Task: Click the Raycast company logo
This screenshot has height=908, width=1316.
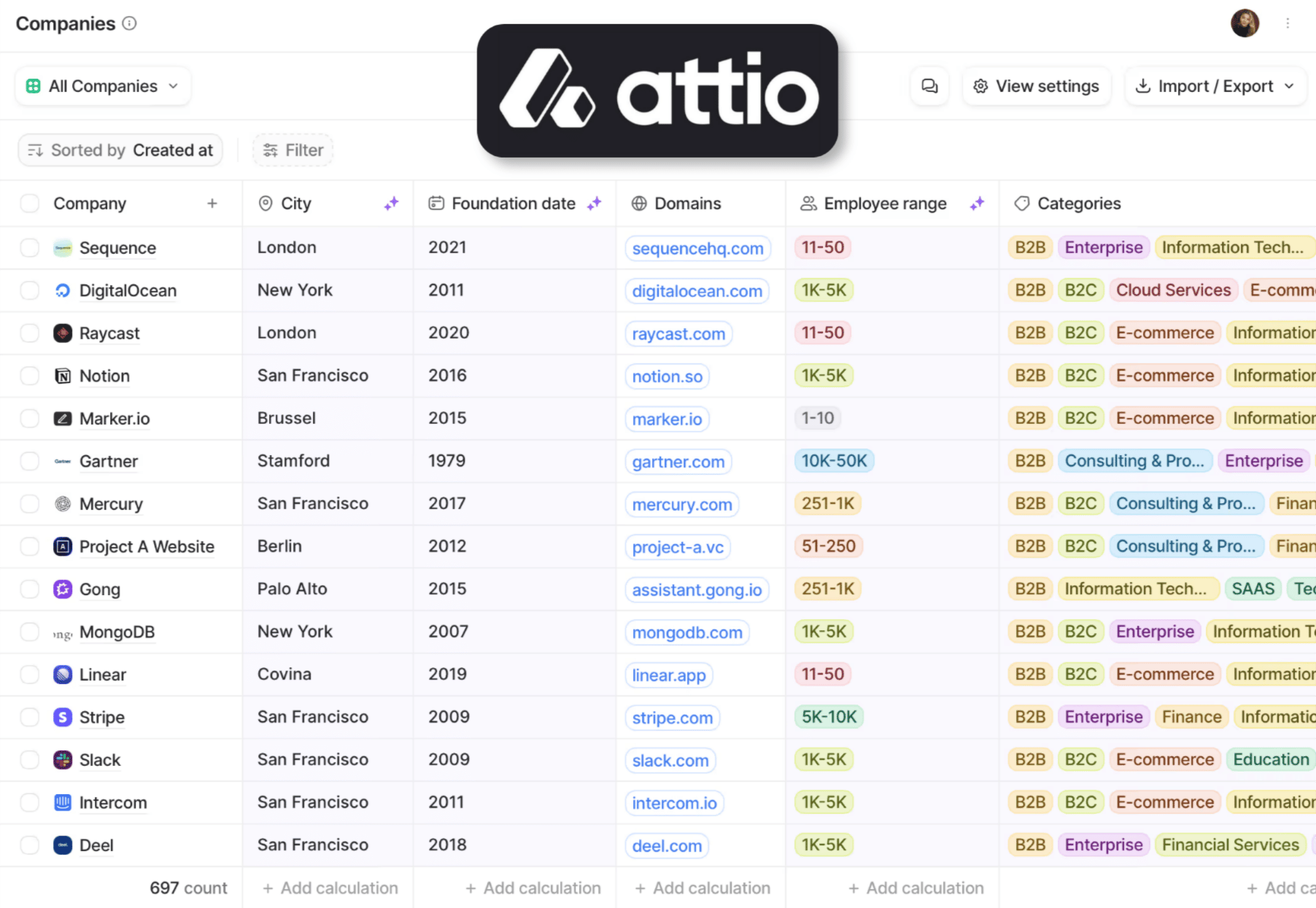Action: point(63,333)
